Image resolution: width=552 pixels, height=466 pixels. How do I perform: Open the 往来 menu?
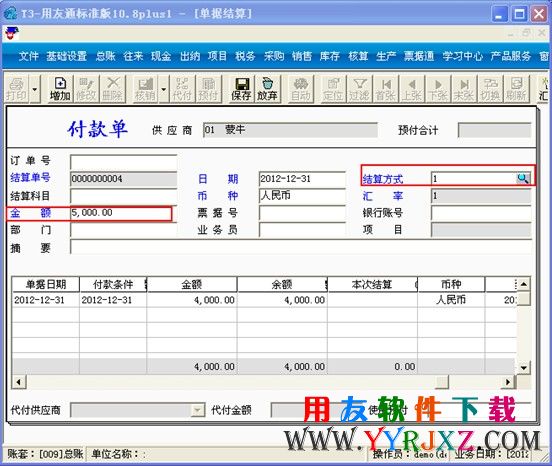pyautogui.click(x=133, y=56)
